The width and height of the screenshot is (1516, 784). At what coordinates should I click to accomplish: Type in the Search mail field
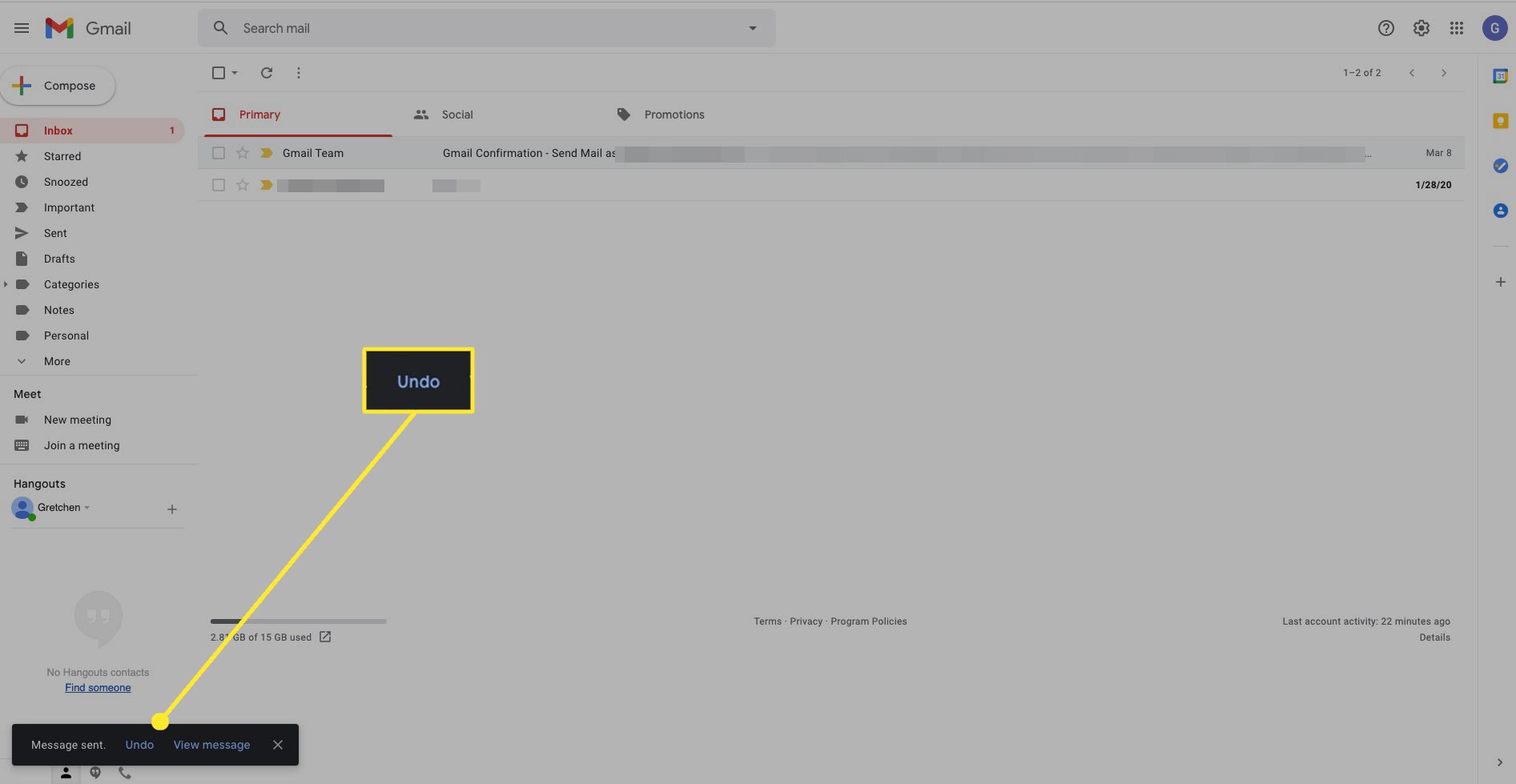click(x=486, y=28)
